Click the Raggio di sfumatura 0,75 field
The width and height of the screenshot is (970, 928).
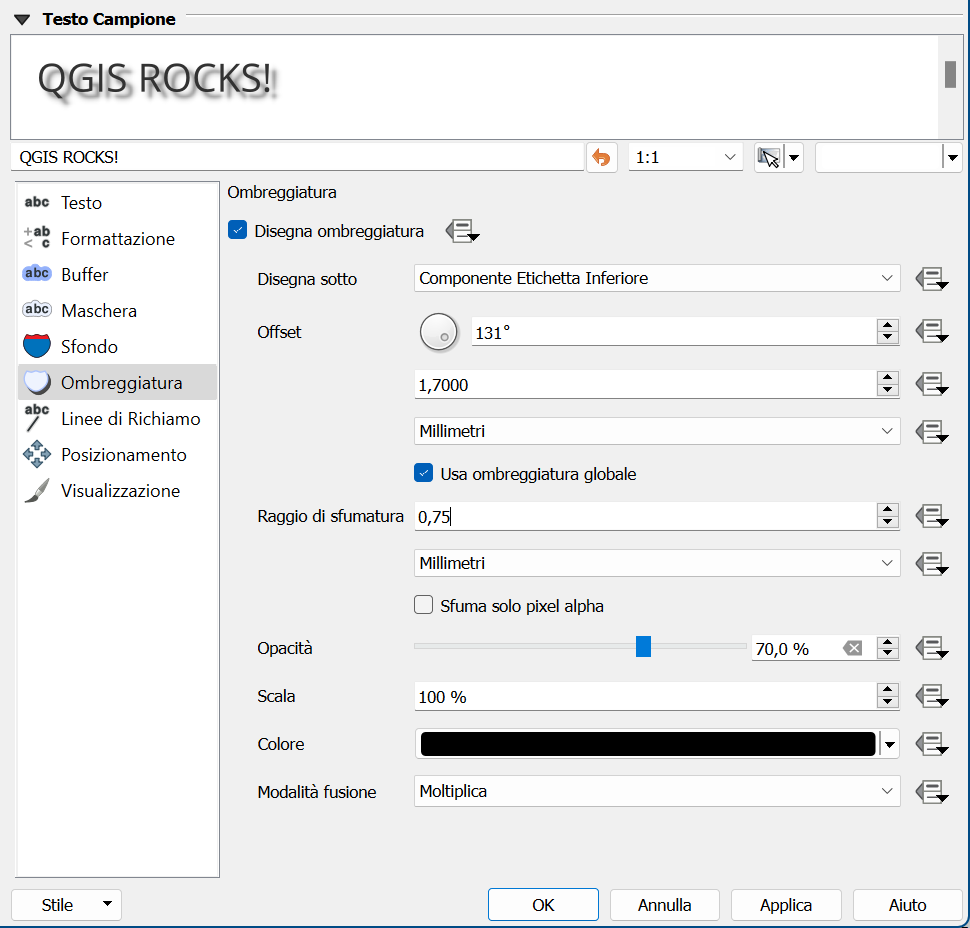point(645,517)
